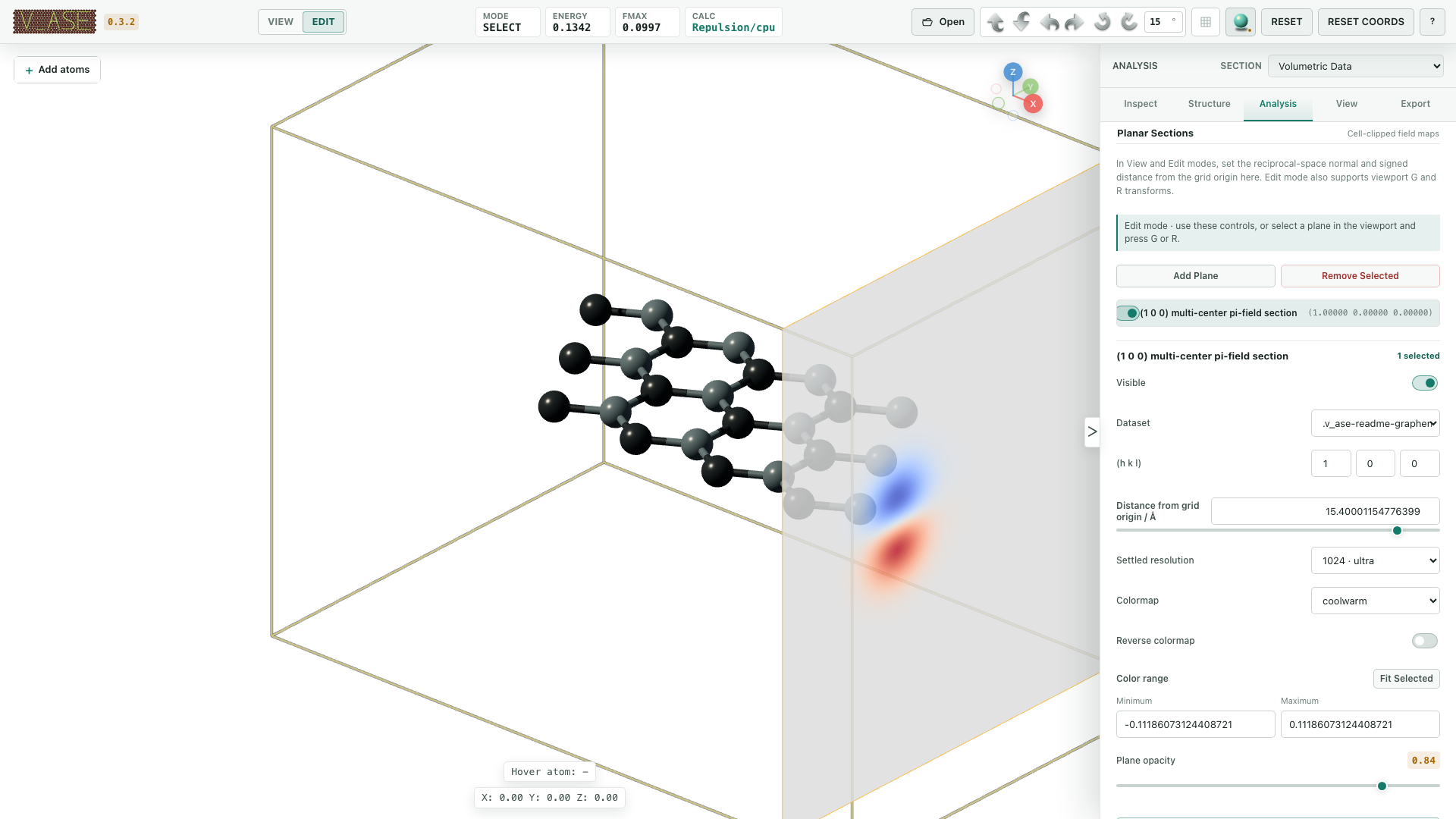This screenshot has width=1456, height=819.
Task: Click the red X axis gizmo handle
Action: point(1033,104)
